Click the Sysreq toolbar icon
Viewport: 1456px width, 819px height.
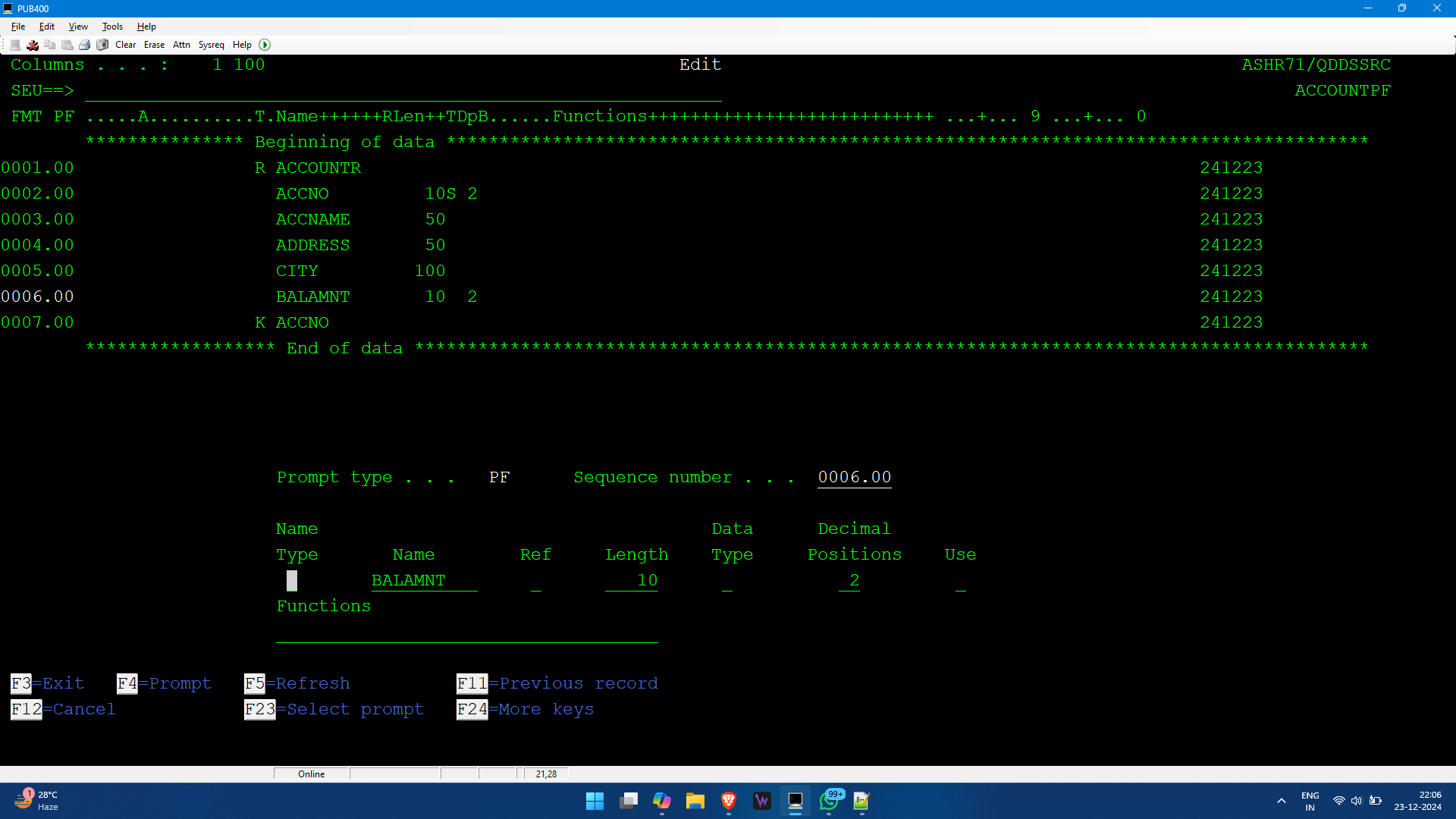pyautogui.click(x=212, y=44)
